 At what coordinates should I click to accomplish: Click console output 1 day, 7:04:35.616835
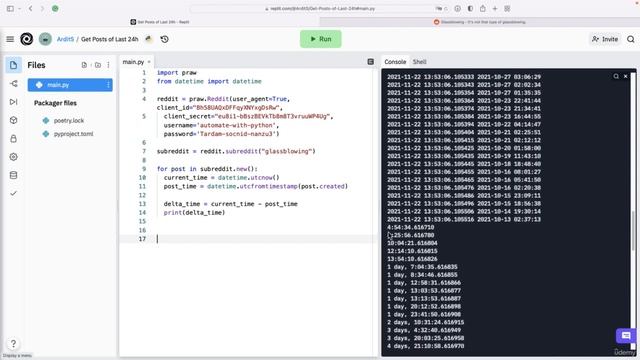[422, 267]
